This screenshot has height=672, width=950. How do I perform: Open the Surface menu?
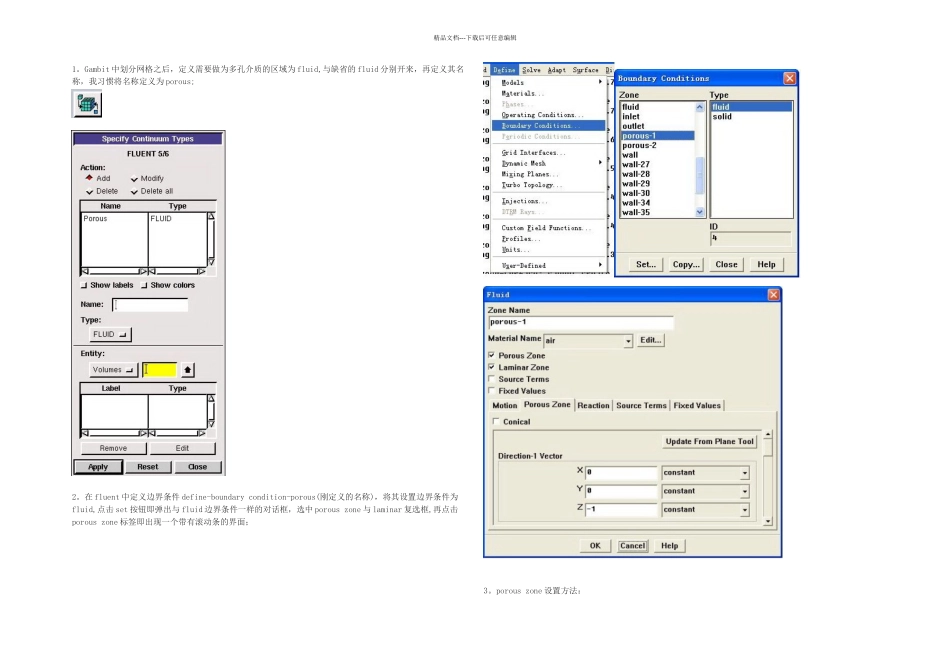[585, 70]
